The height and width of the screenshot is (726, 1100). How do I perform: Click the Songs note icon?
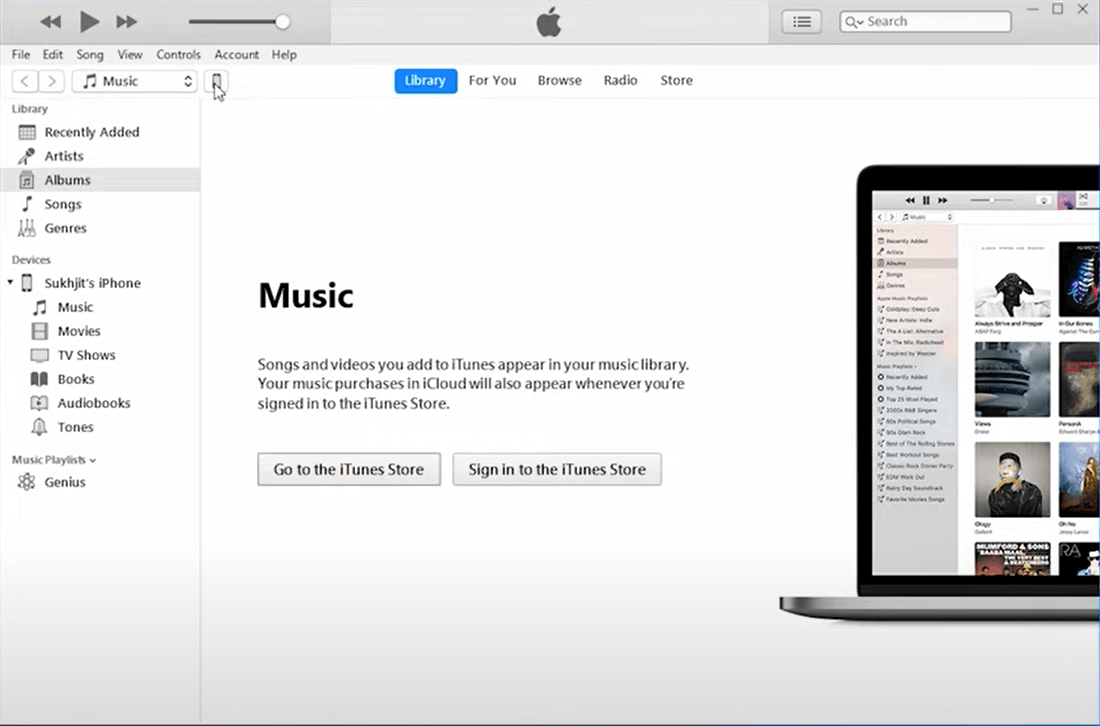(27, 204)
